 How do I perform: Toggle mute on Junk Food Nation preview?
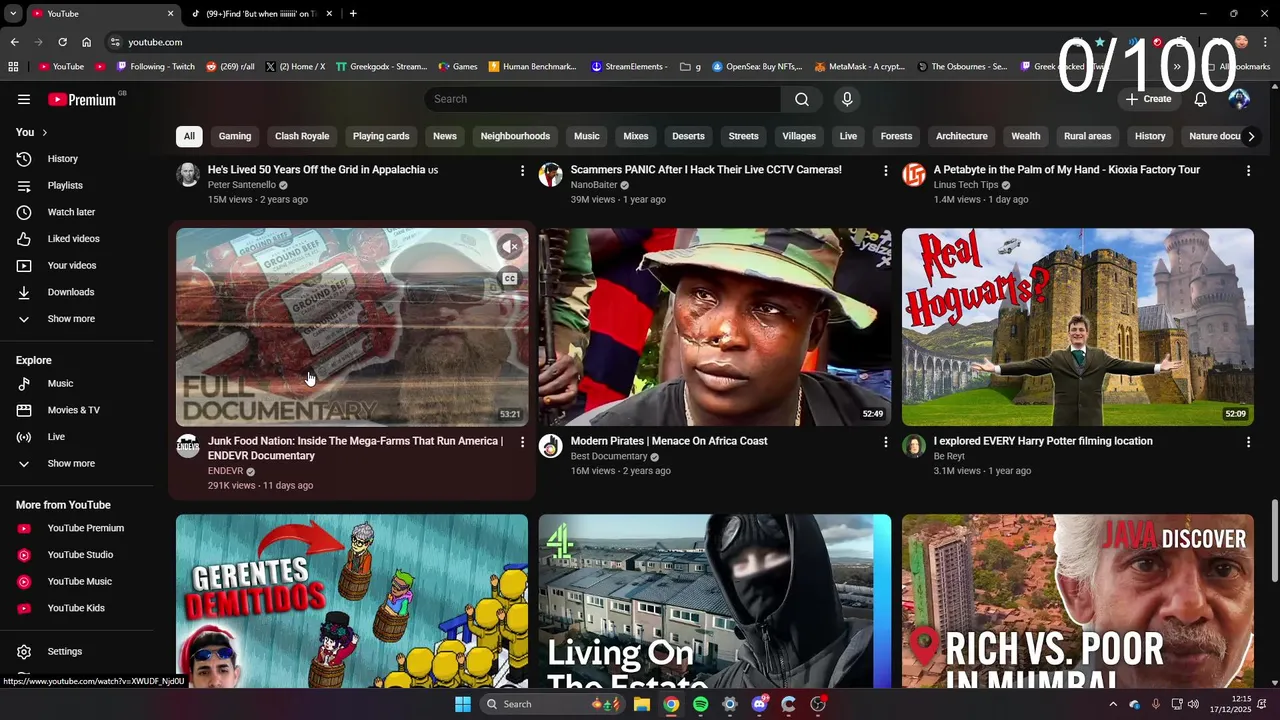510,246
